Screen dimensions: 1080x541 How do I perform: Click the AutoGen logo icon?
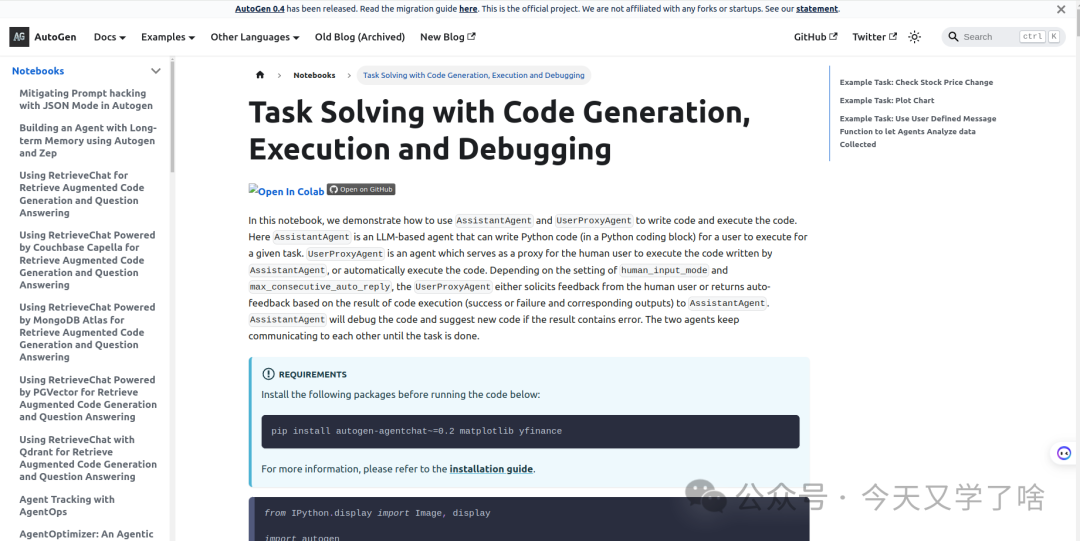pyautogui.click(x=19, y=37)
